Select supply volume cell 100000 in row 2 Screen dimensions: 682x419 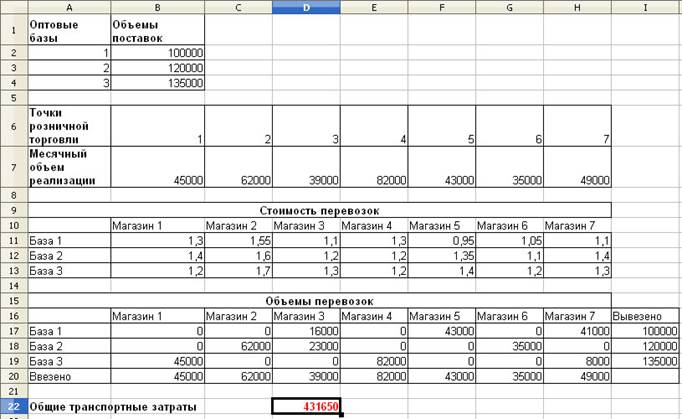[x=157, y=53]
